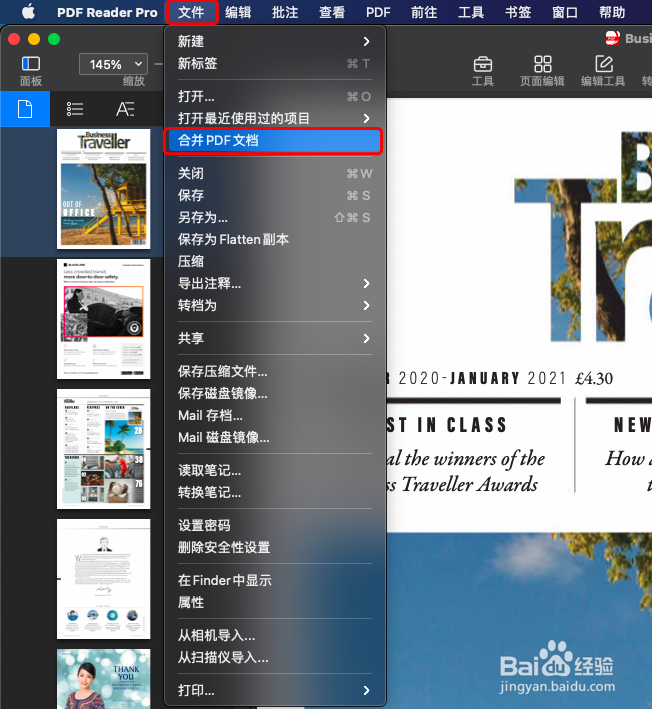
Task: Choose 从相机导入...
Action: pos(274,635)
